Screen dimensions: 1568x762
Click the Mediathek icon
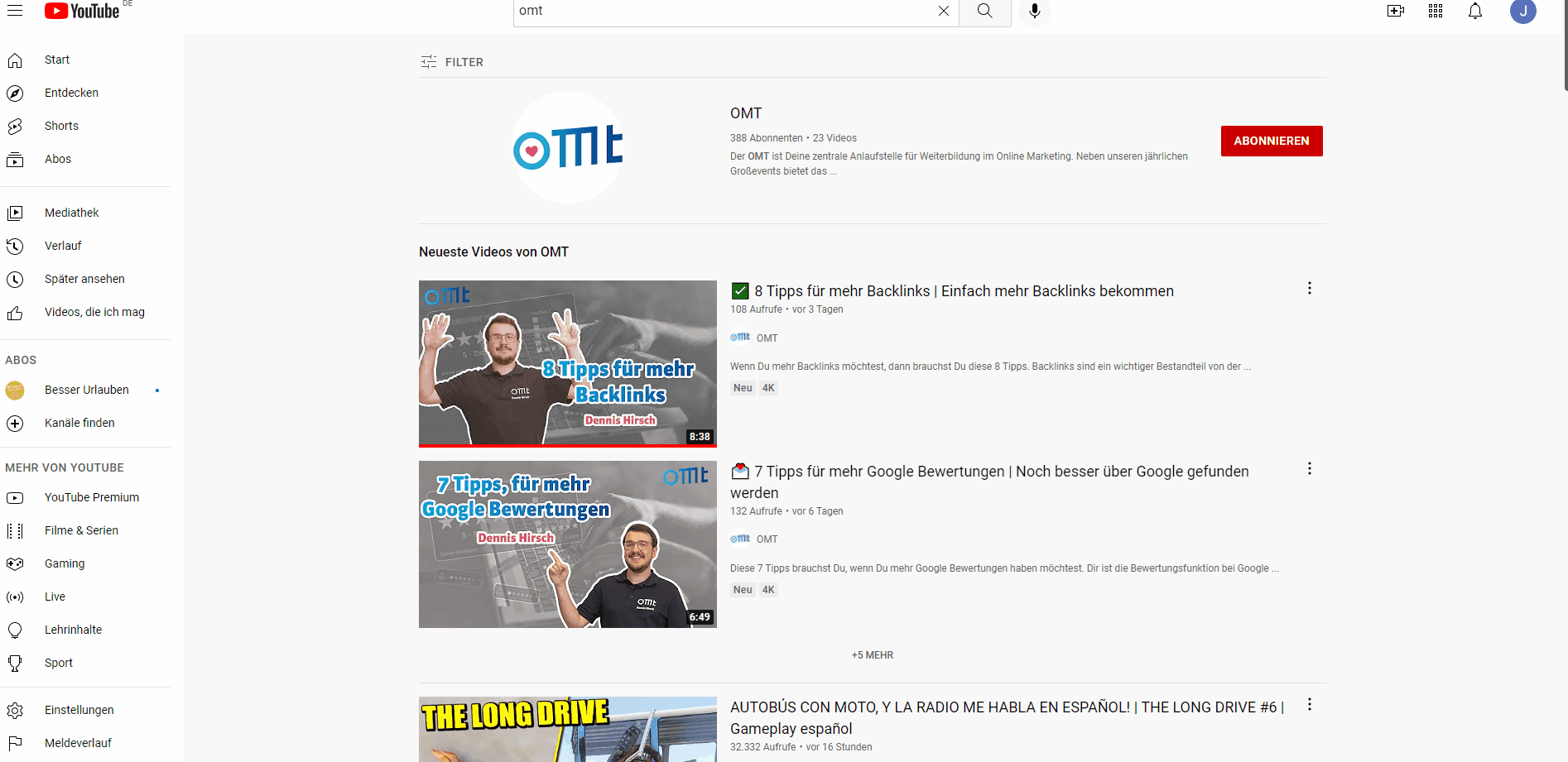point(15,213)
